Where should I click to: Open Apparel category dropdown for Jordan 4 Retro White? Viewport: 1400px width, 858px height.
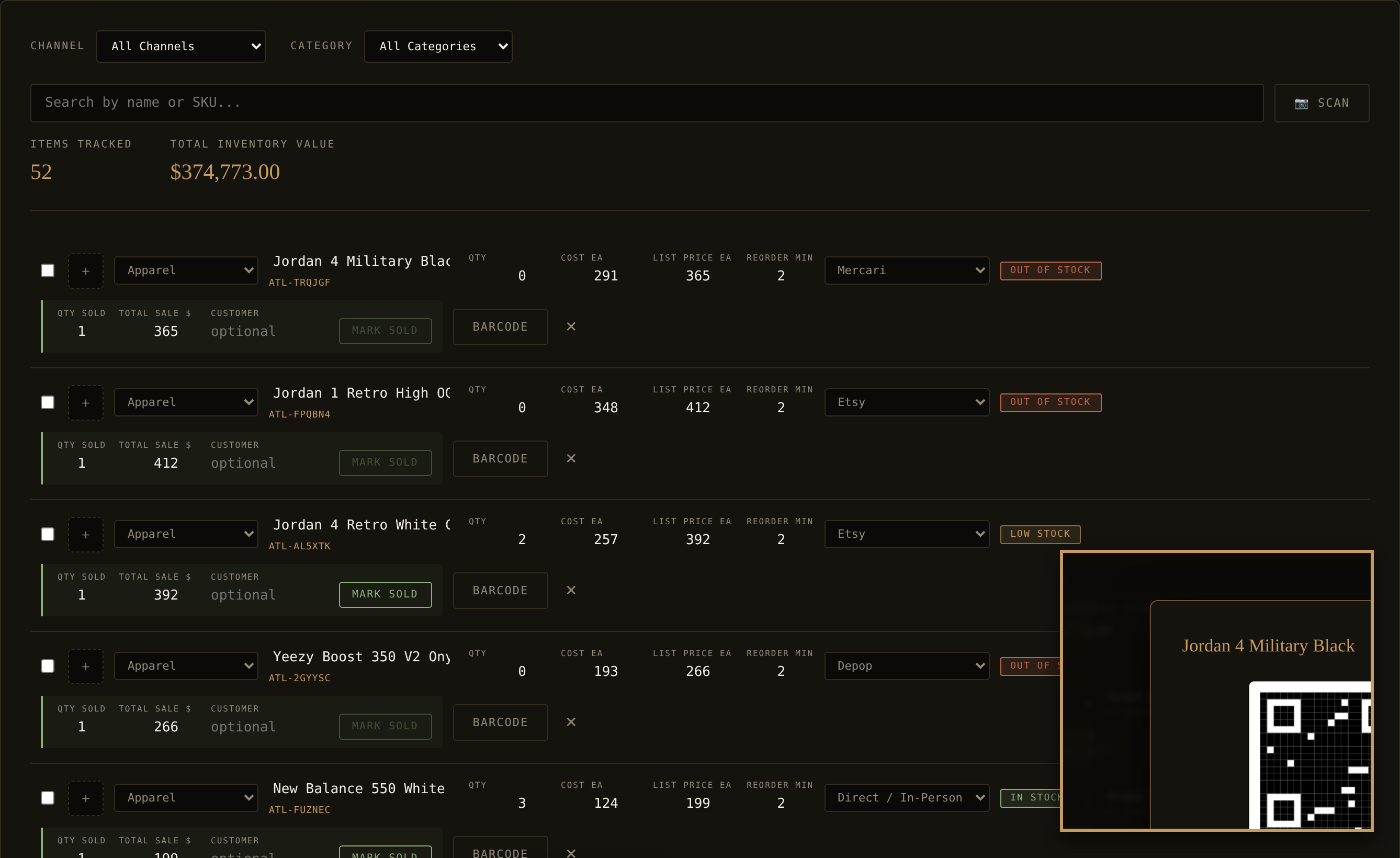coord(186,534)
